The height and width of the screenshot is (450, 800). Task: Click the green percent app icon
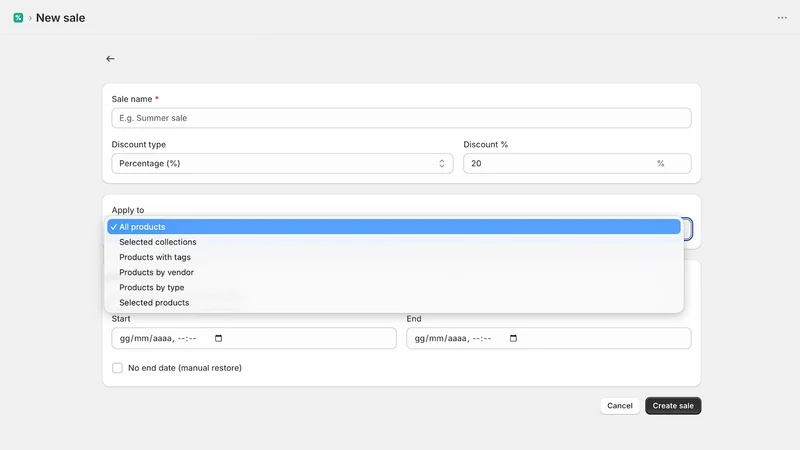click(x=18, y=18)
